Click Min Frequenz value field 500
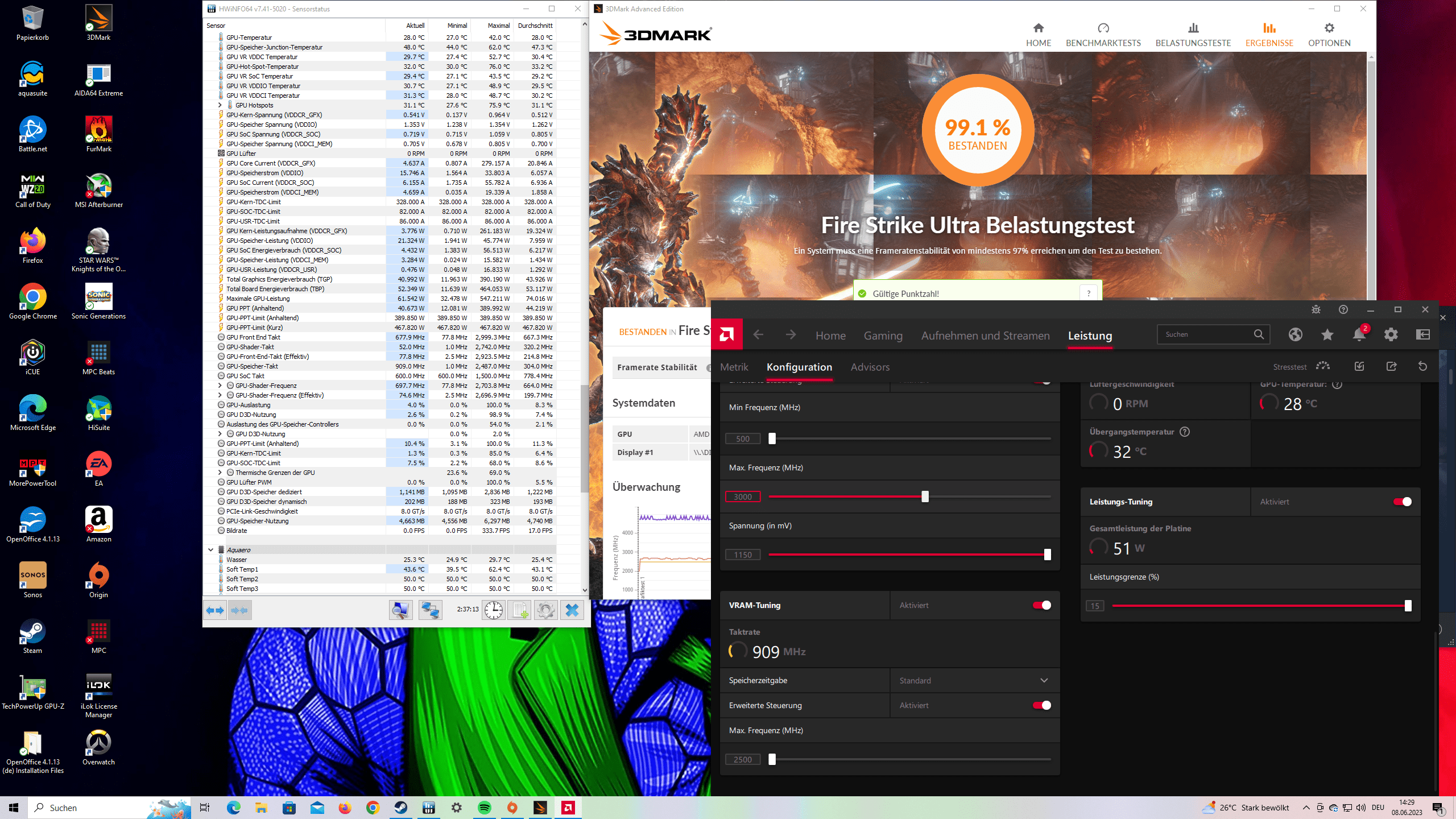Viewport: 1456px width, 819px height. 743,439
